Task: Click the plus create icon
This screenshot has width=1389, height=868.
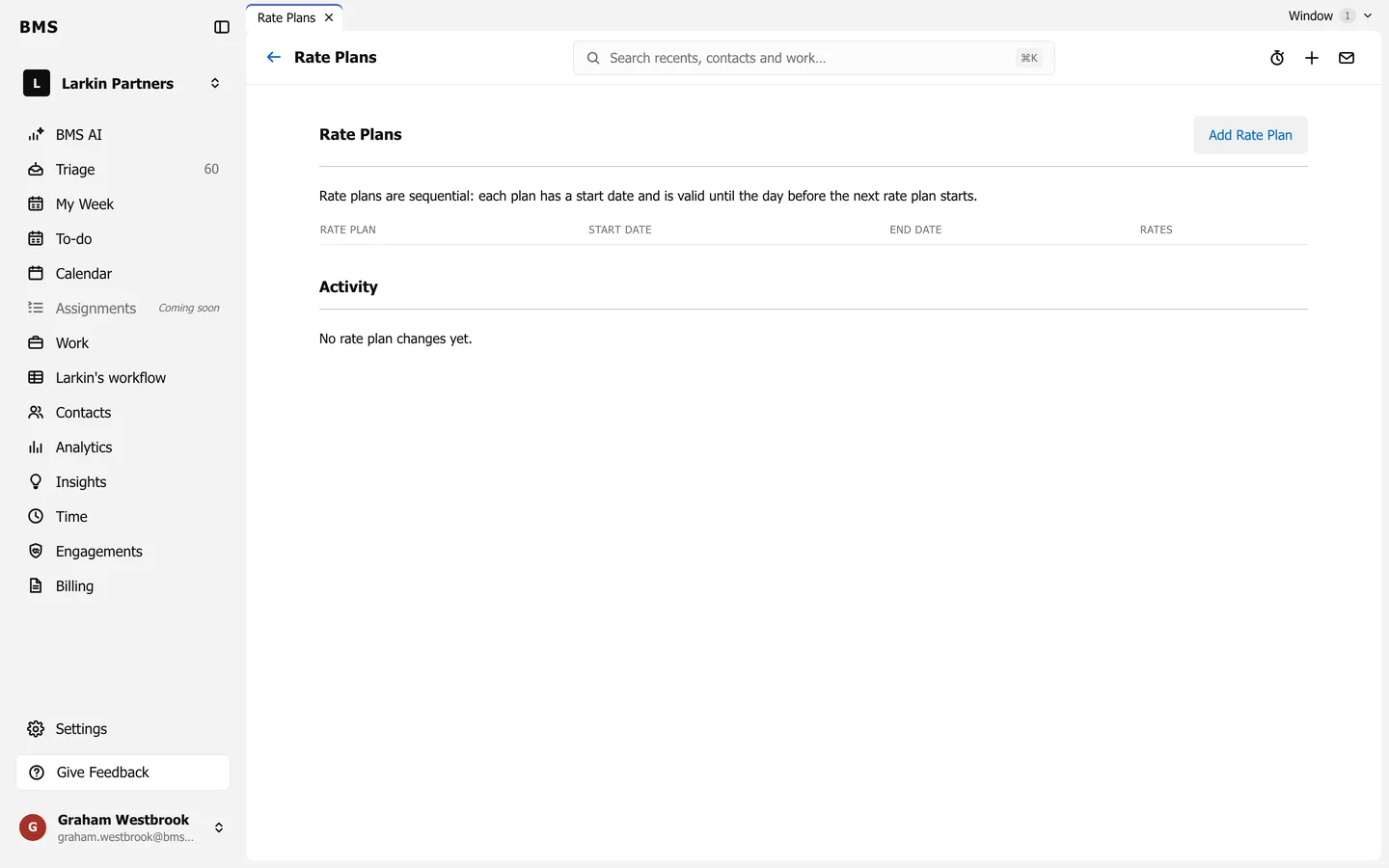Action: pyautogui.click(x=1312, y=58)
